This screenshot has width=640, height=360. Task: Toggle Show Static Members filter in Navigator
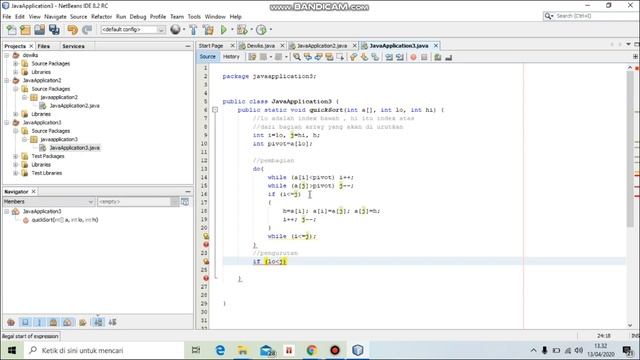pos(39,322)
